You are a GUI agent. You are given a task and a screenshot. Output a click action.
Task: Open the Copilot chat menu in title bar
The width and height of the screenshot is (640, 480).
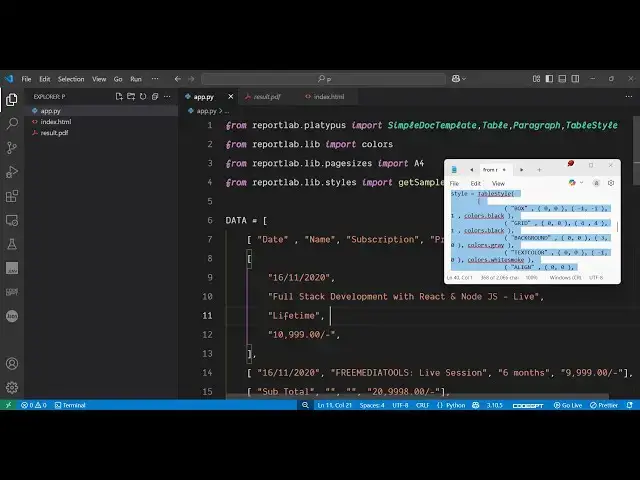coord(459,79)
